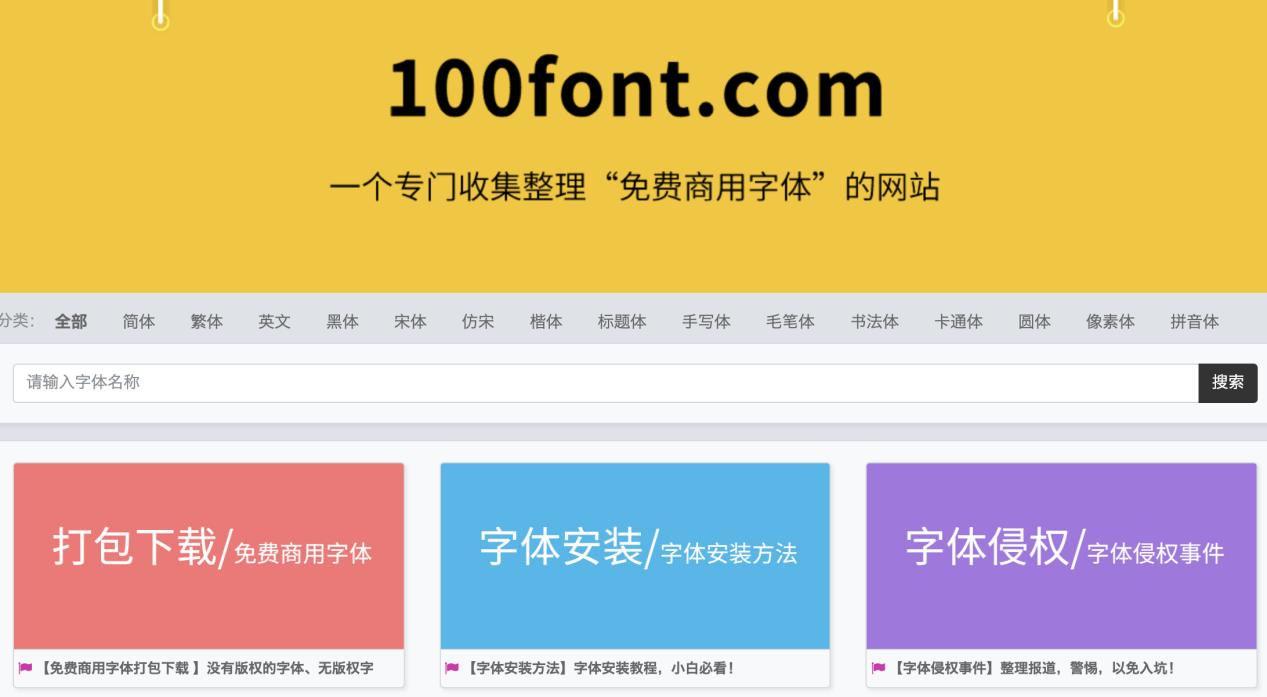This screenshot has height=697, width=1267.
Task: Filter fonts by 简体 category
Action: [x=139, y=321]
